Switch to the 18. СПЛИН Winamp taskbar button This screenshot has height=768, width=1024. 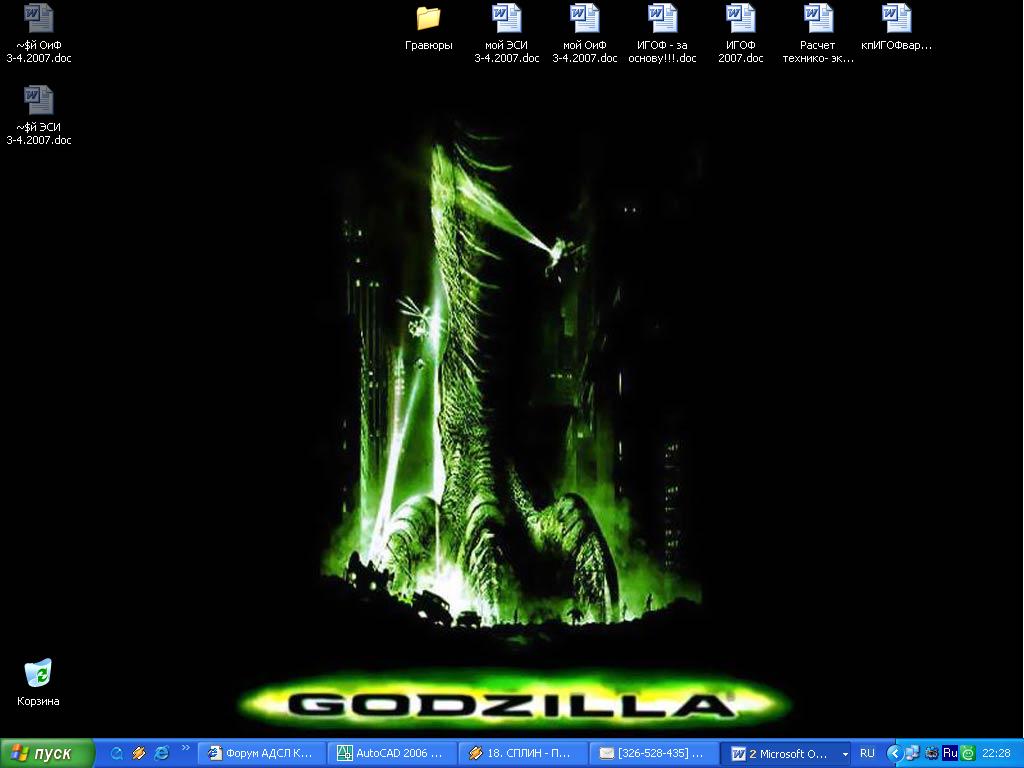click(523, 753)
